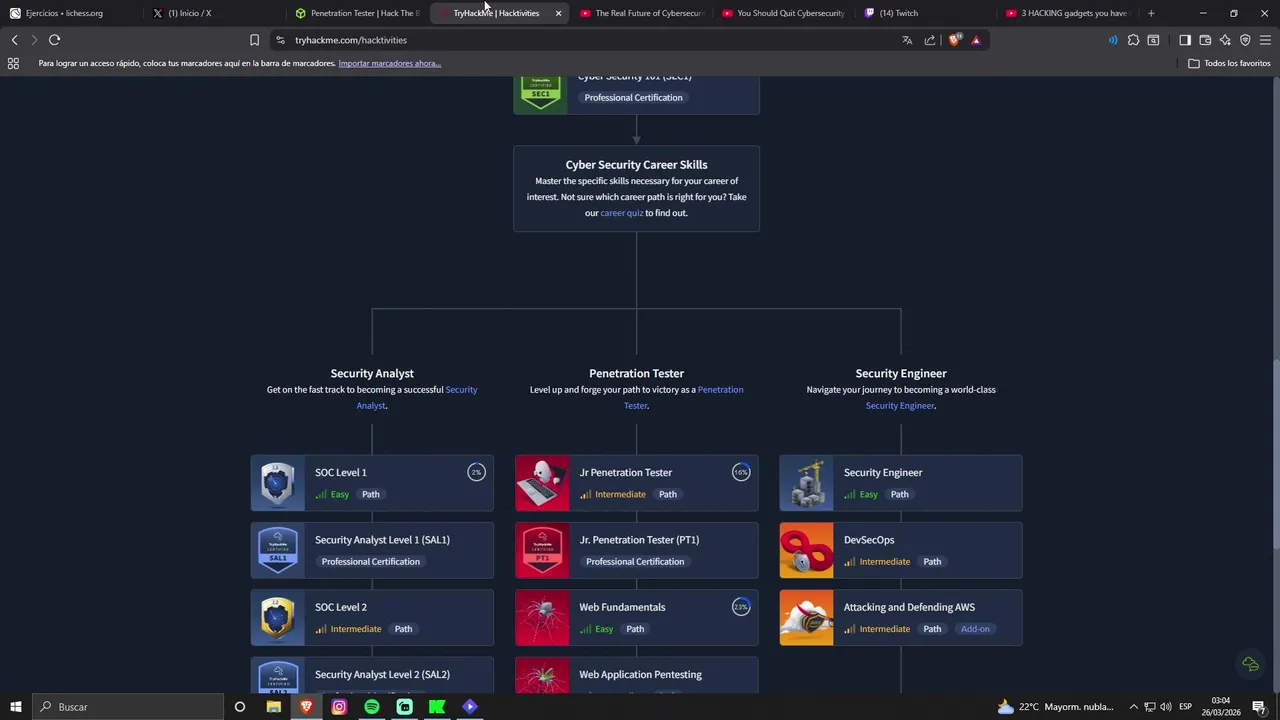Screen dimensions: 1280x720
Task: Click the Add-on tag on AWS card
Action: coord(975,629)
